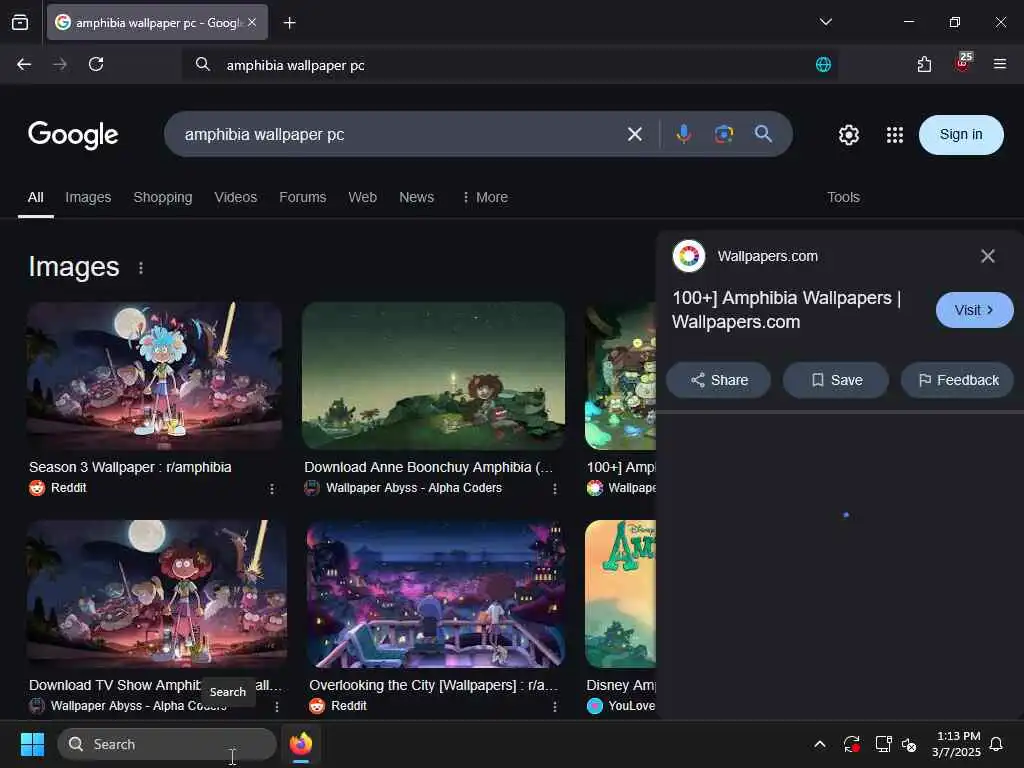Click the address bar text field
This screenshot has width=1024, height=768.
[509, 65]
